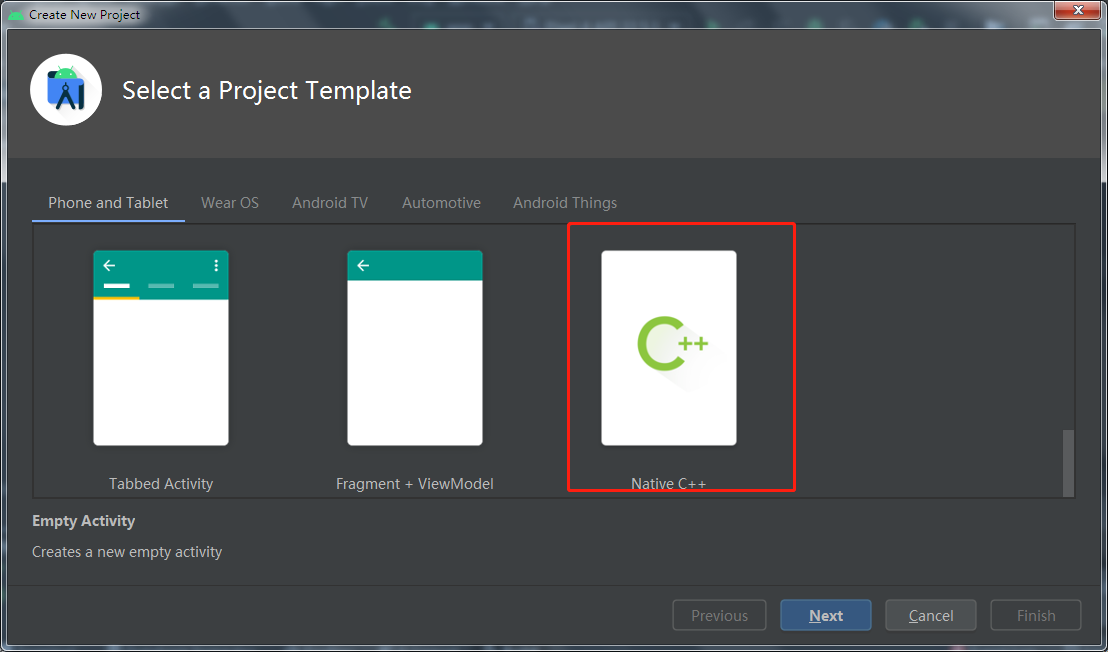Click the Native C++ label

[668, 484]
